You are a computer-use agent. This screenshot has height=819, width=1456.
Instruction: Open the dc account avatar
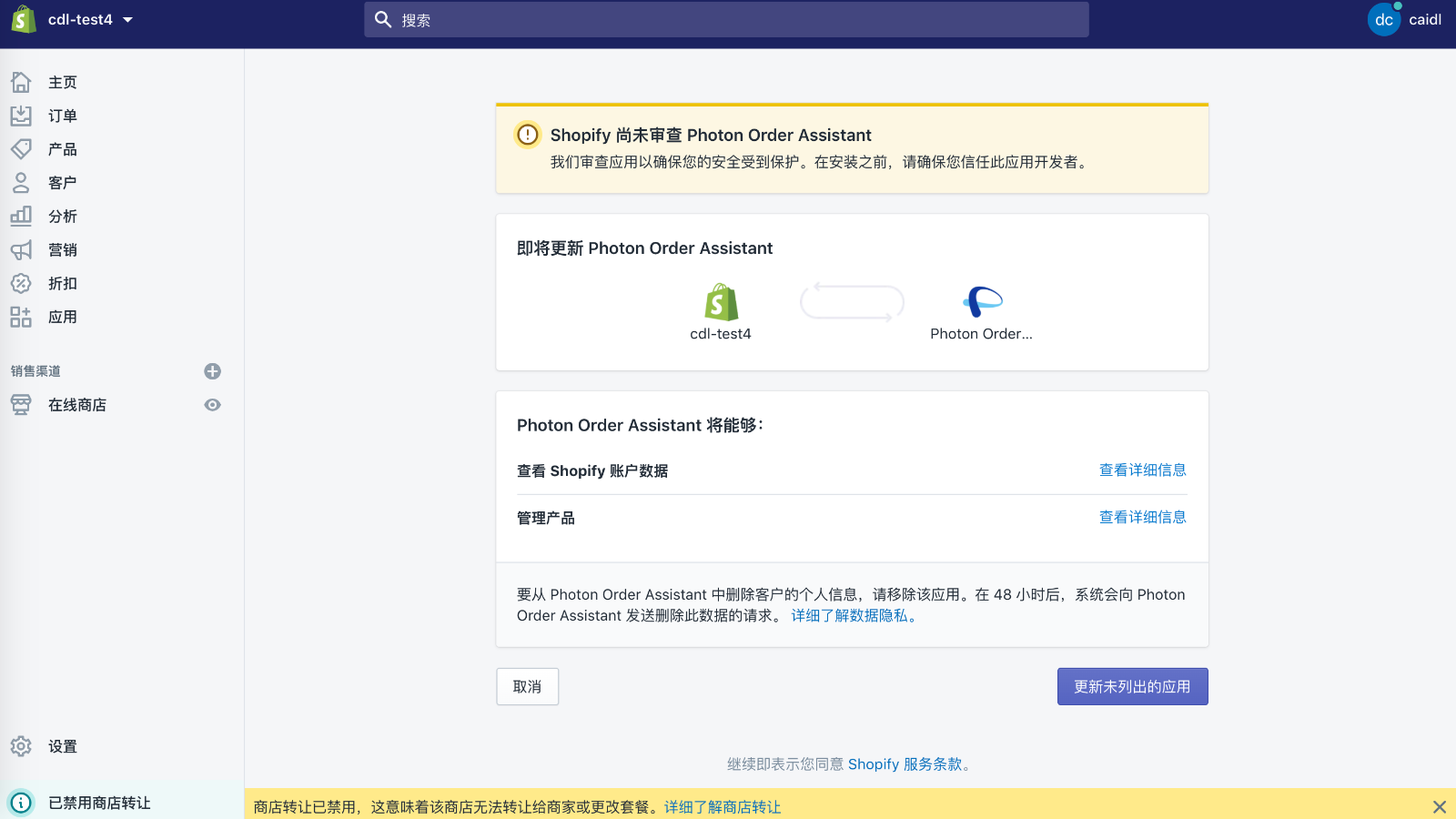point(1384,19)
